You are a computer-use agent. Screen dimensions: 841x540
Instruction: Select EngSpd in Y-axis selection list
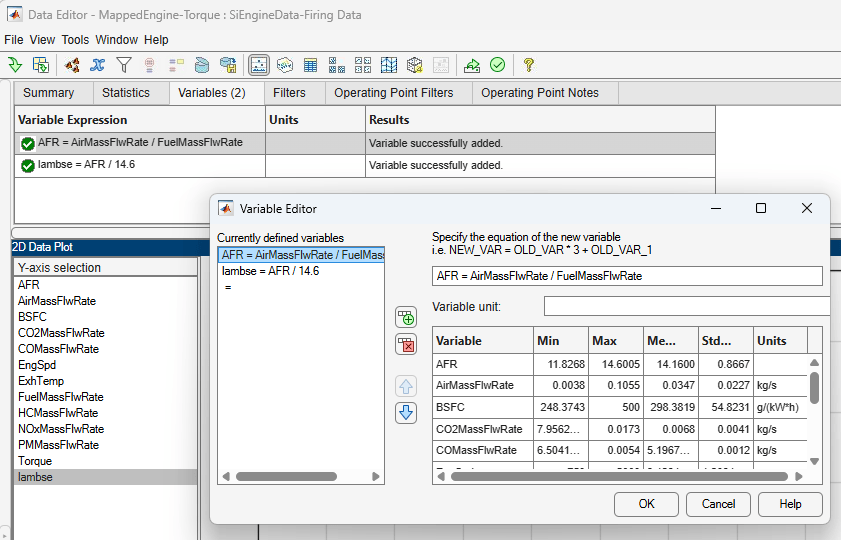[106, 365]
